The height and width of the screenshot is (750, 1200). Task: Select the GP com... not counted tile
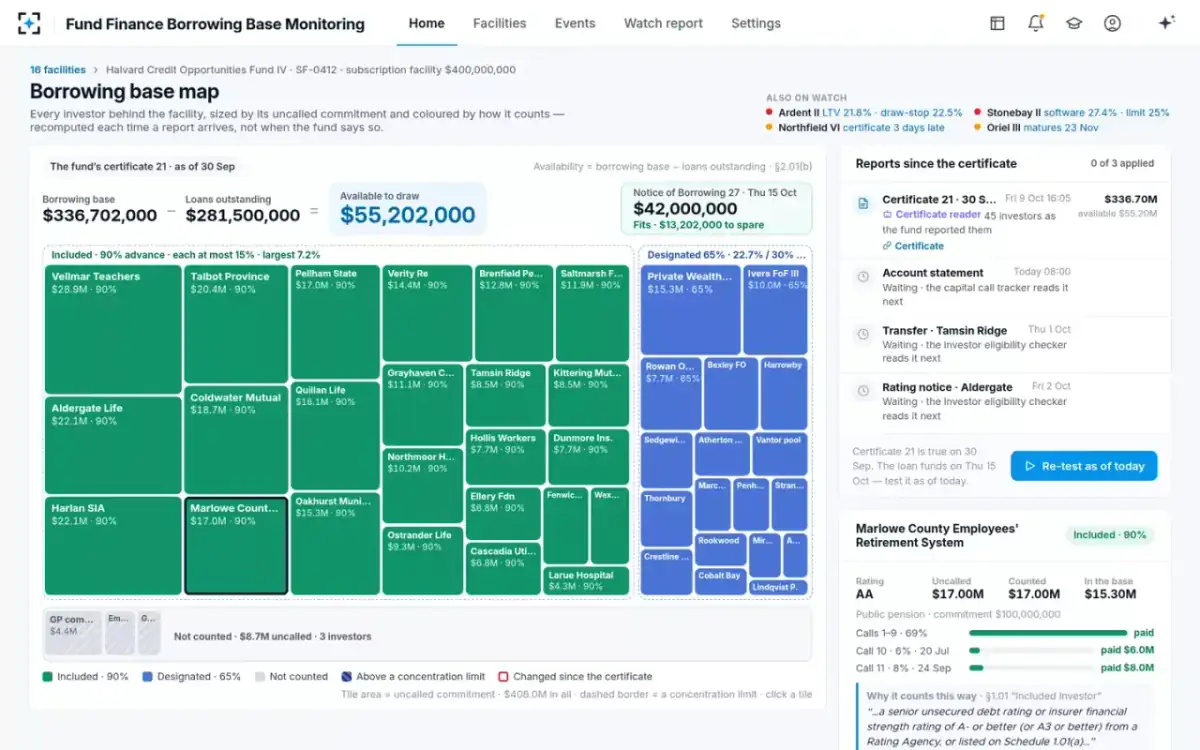pos(74,633)
